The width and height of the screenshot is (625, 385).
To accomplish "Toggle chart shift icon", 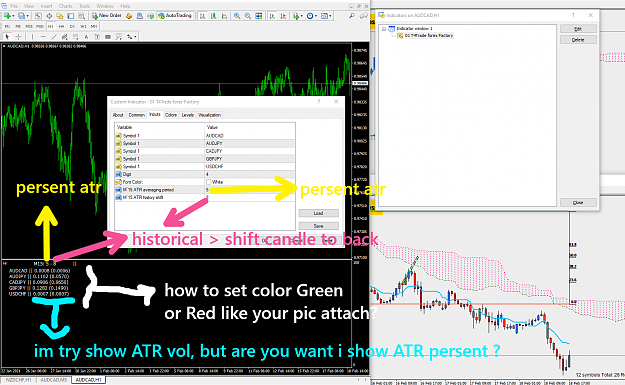I will point(283,16).
